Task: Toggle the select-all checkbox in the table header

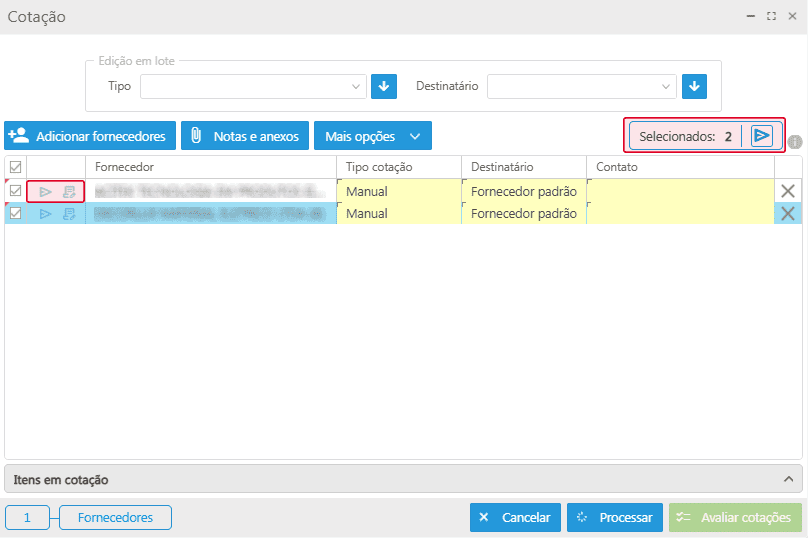Action: 15,167
